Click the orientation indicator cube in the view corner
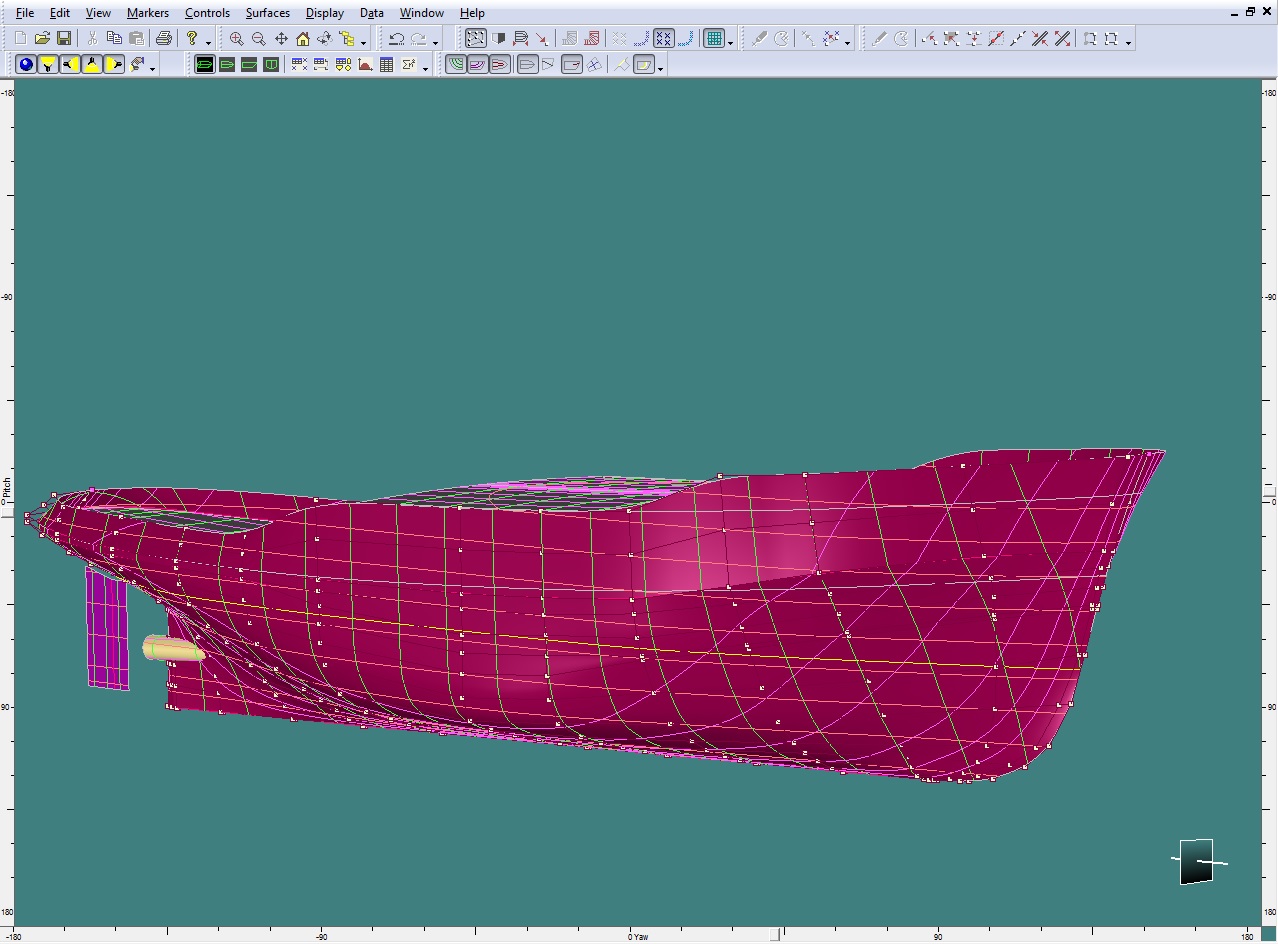Image resolution: width=1278 pixels, height=944 pixels. (x=1197, y=862)
